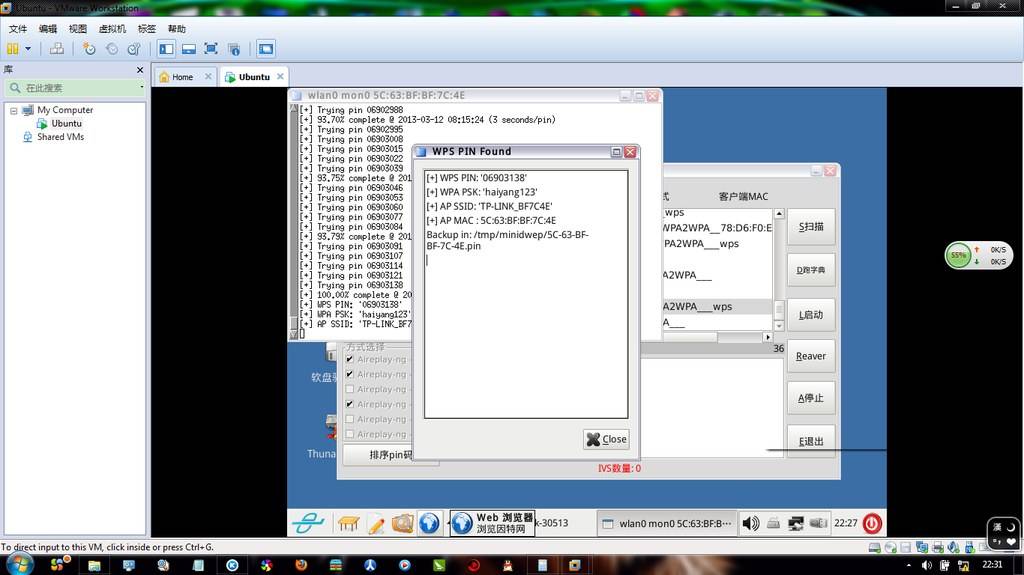The height and width of the screenshot is (575, 1024).
Task: Click the Unity mode toolbar icon
Action: click(234, 48)
